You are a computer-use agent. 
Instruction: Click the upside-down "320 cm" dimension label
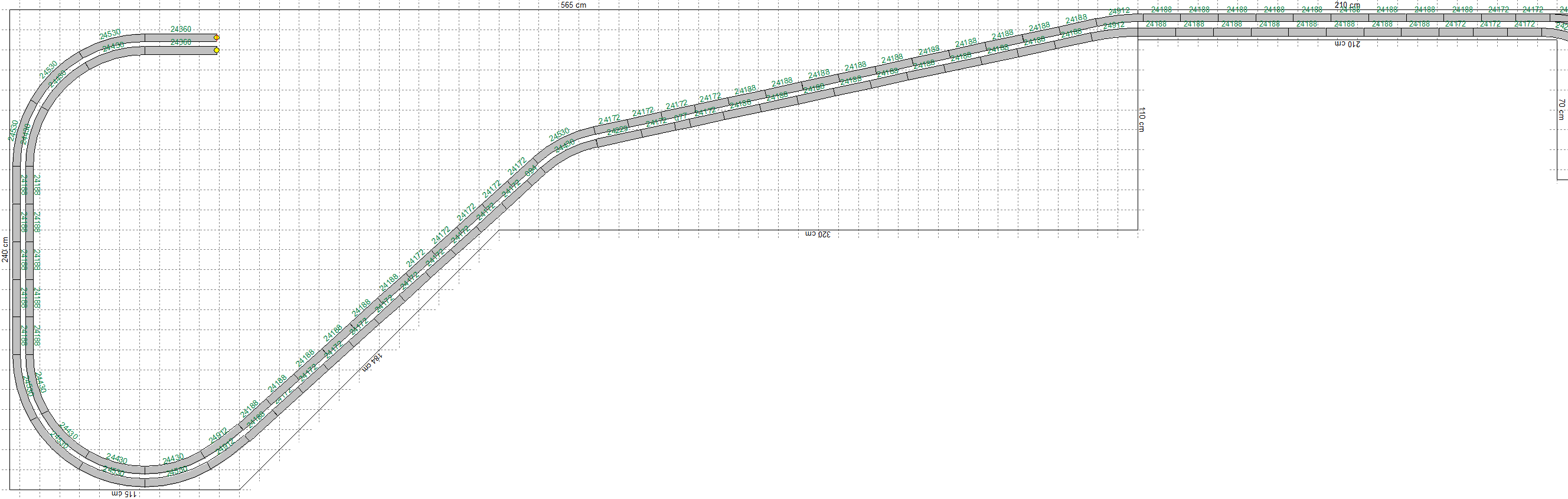tap(818, 234)
